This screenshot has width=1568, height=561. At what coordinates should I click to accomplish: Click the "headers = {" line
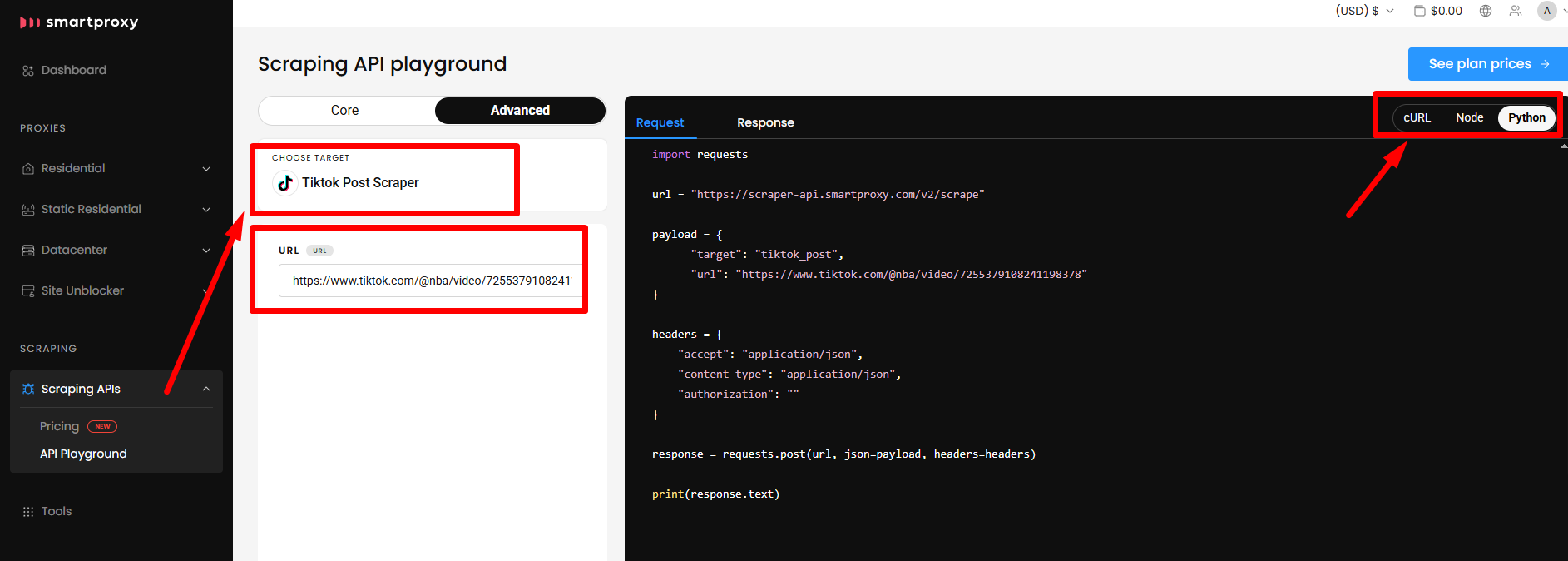[687, 335]
